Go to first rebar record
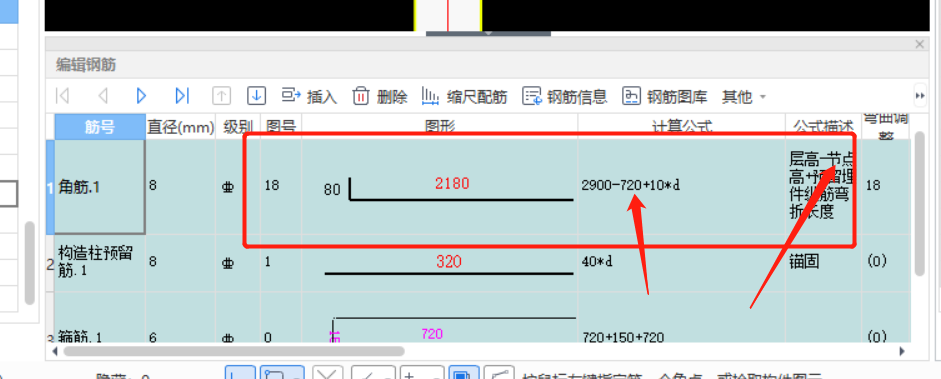The width and height of the screenshot is (941, 379). click(62, 96)
